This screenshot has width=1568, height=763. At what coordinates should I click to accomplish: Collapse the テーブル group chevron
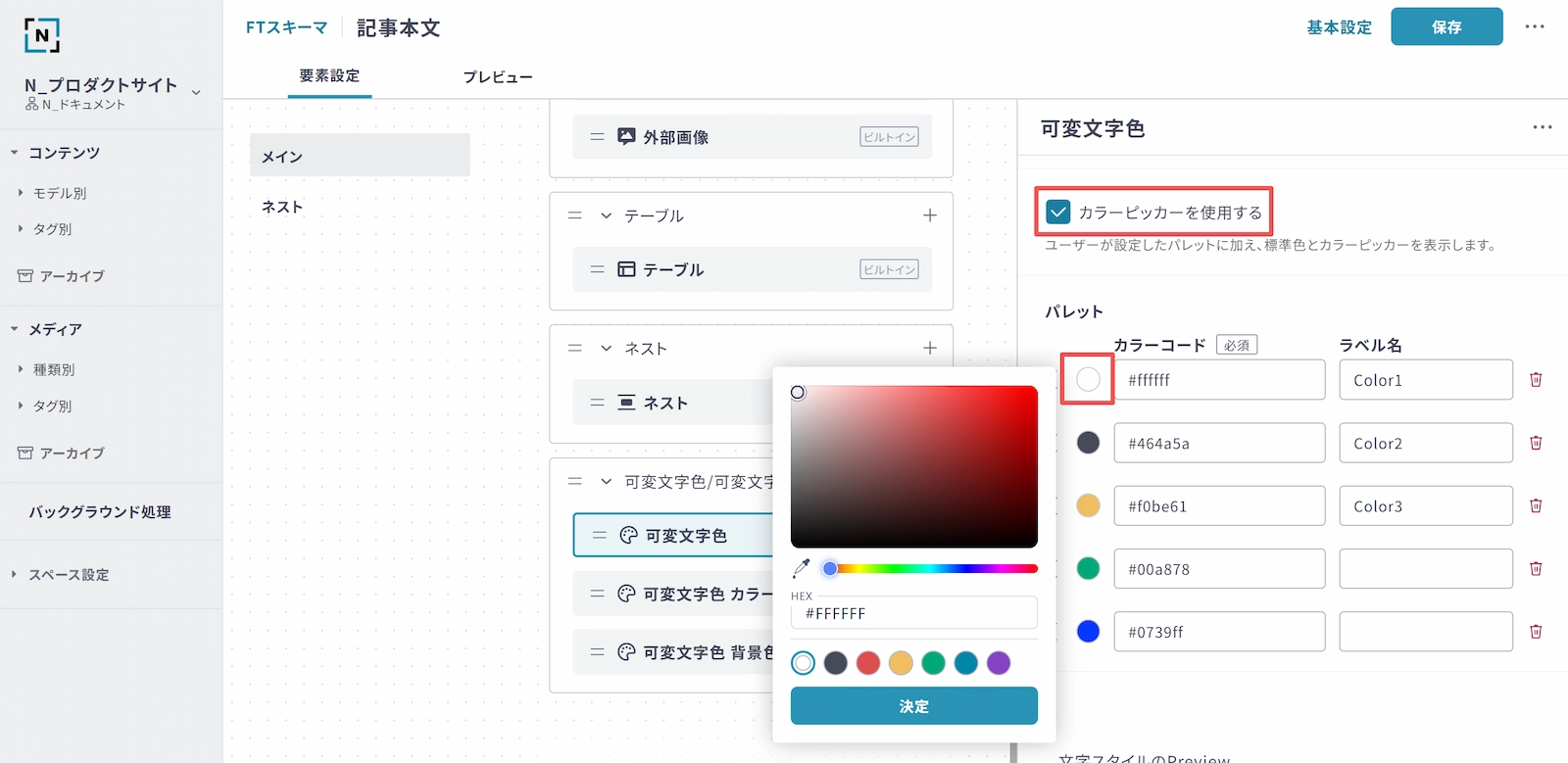606,215
